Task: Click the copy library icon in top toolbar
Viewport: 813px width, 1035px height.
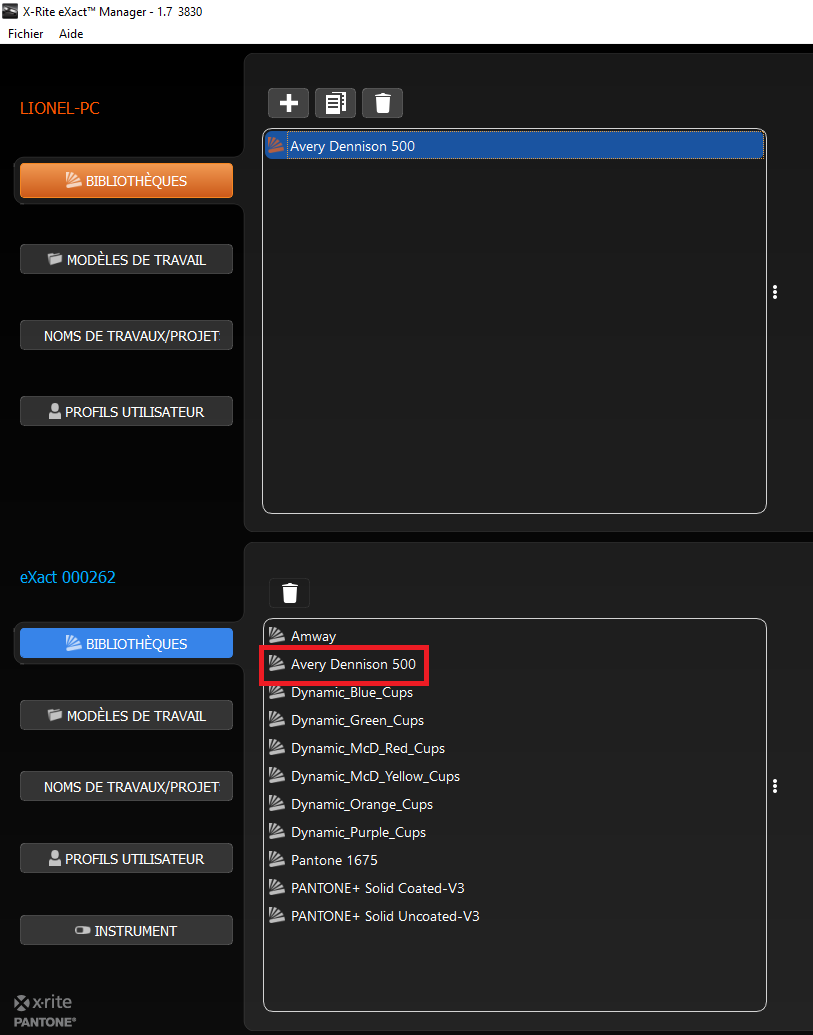Action: coord(335,103)
